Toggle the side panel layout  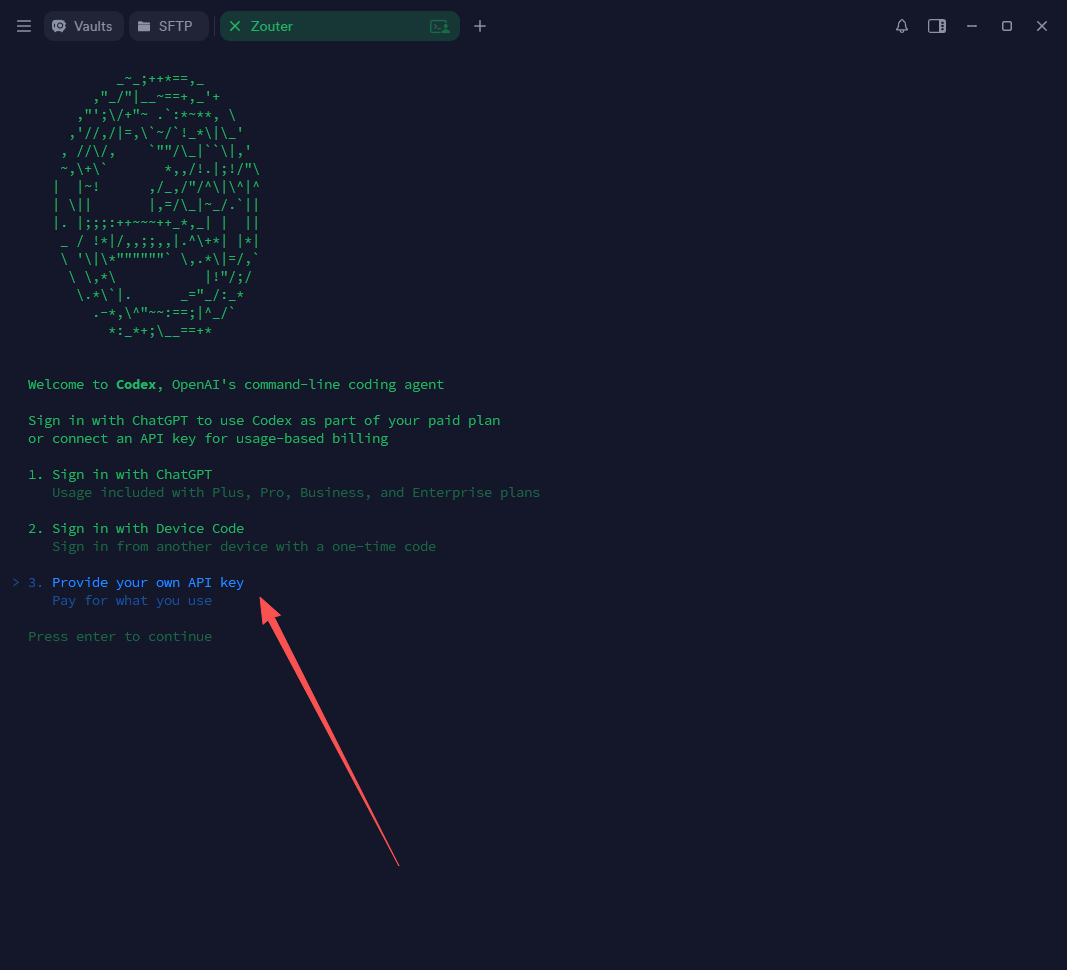click(937, 26)
